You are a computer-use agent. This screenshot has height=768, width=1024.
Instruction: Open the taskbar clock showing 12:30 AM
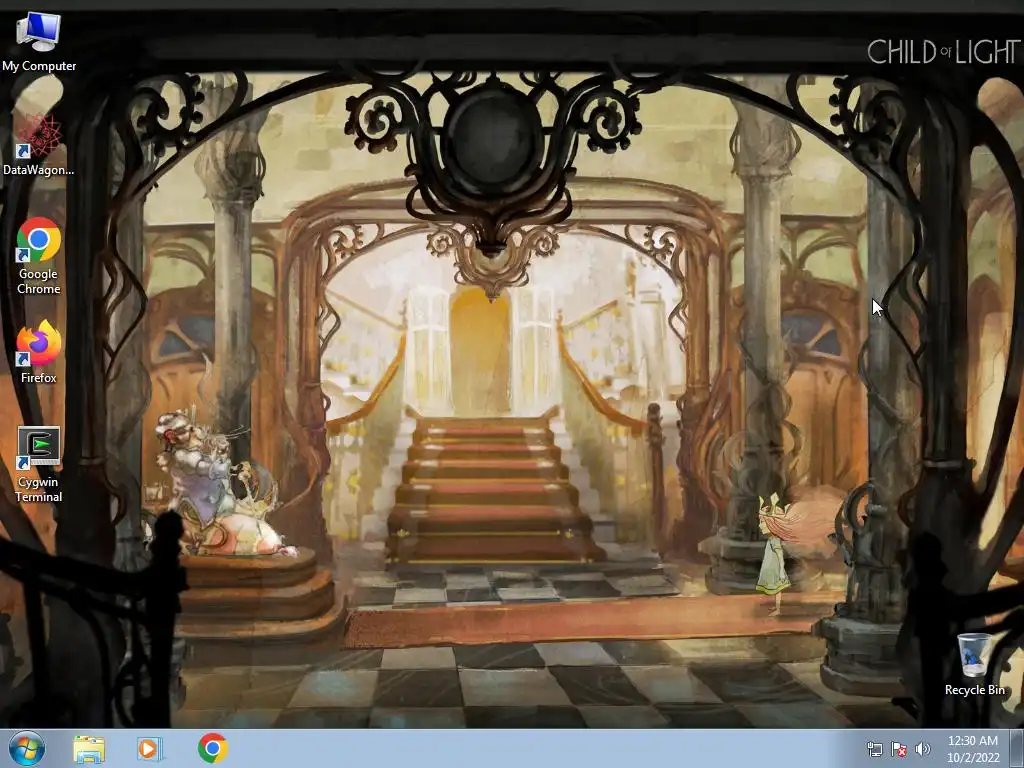click(973, 748)
